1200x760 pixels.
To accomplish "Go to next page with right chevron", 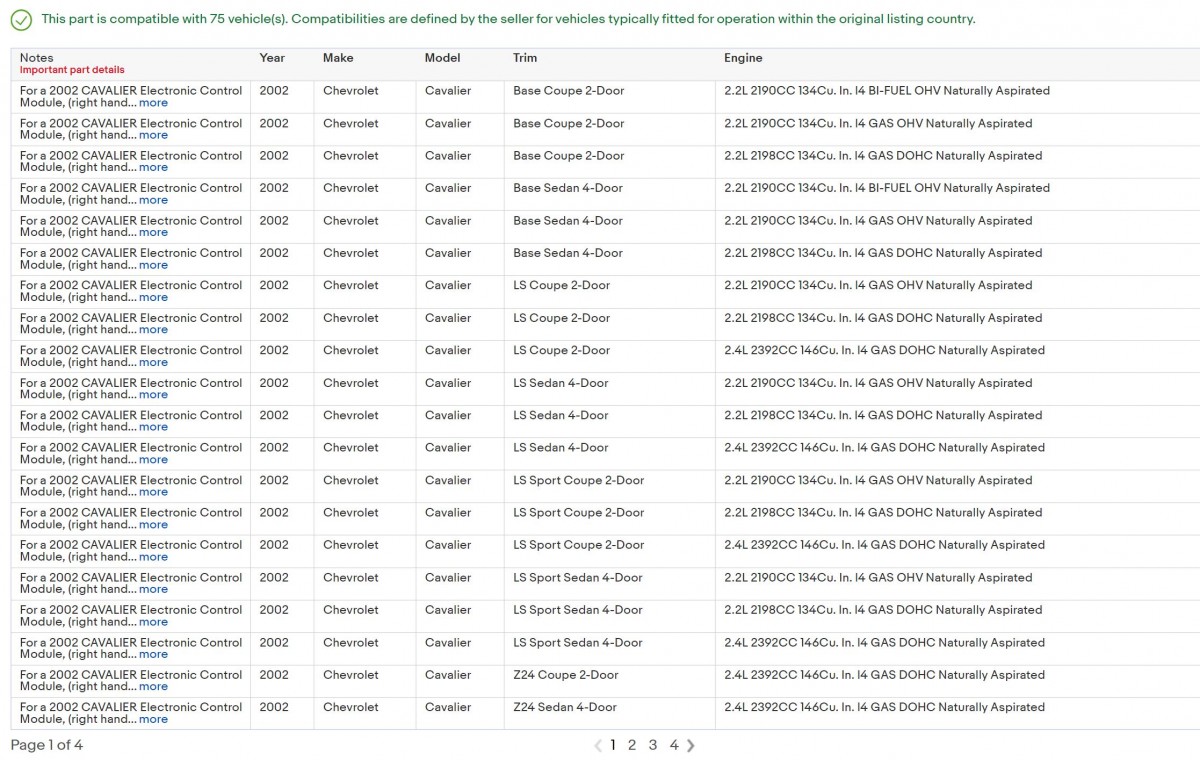I will pos(691,745).
